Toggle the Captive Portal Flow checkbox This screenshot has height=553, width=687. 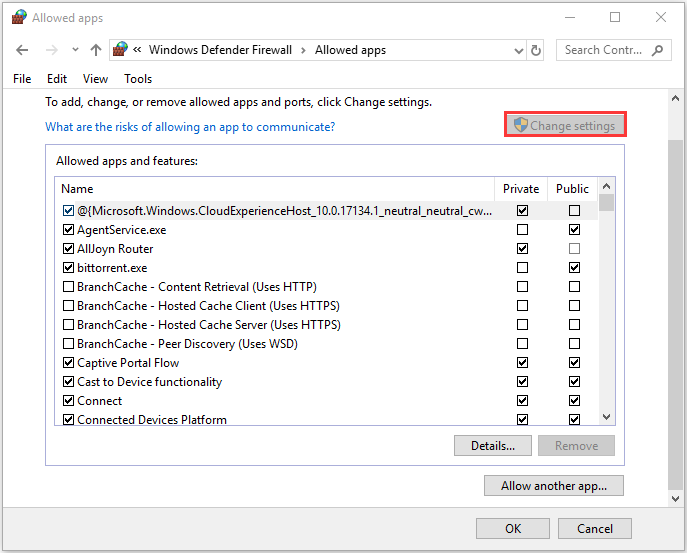(x=68, y=362)
